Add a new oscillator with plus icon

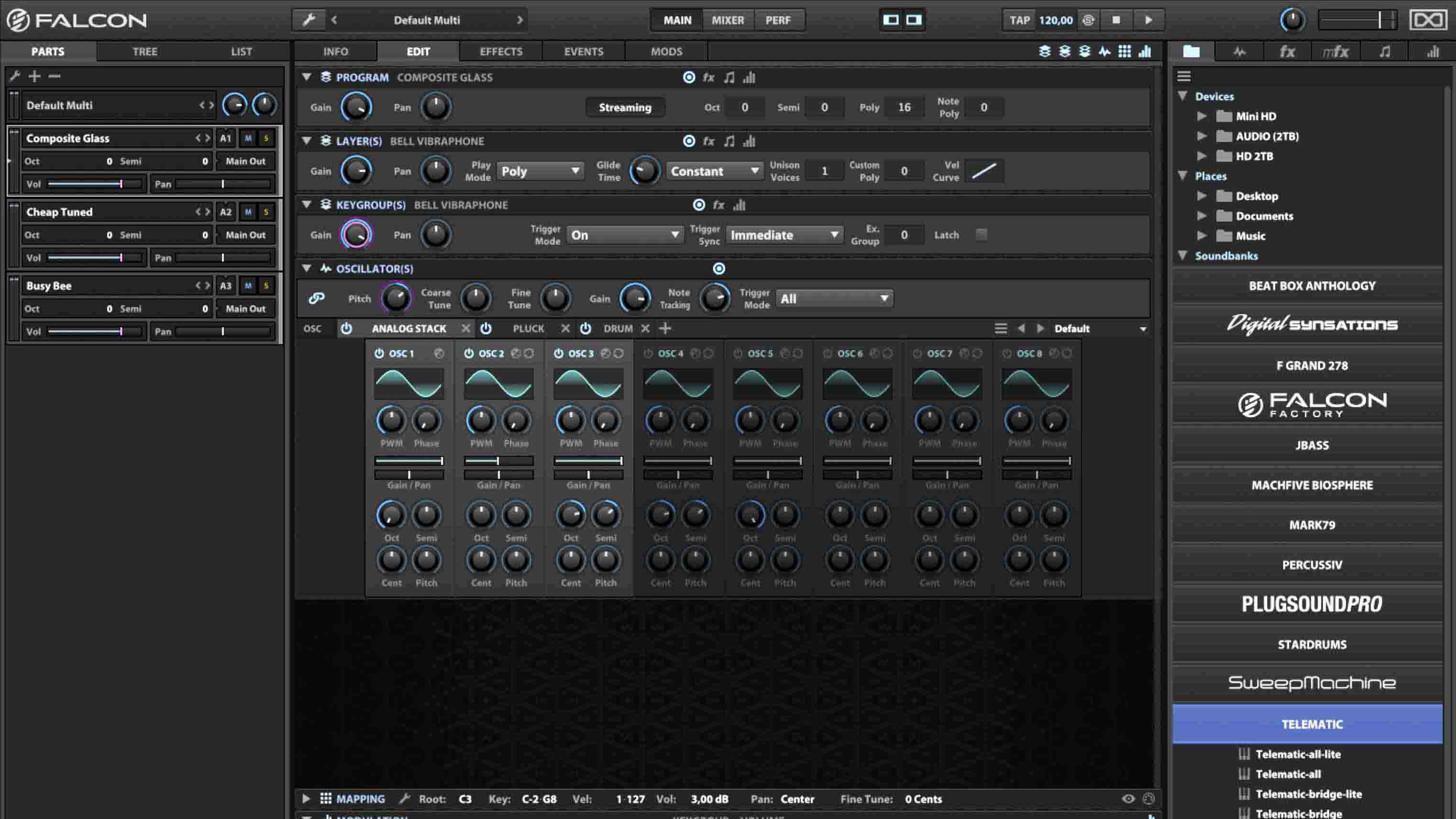click(x=665, y=328)
